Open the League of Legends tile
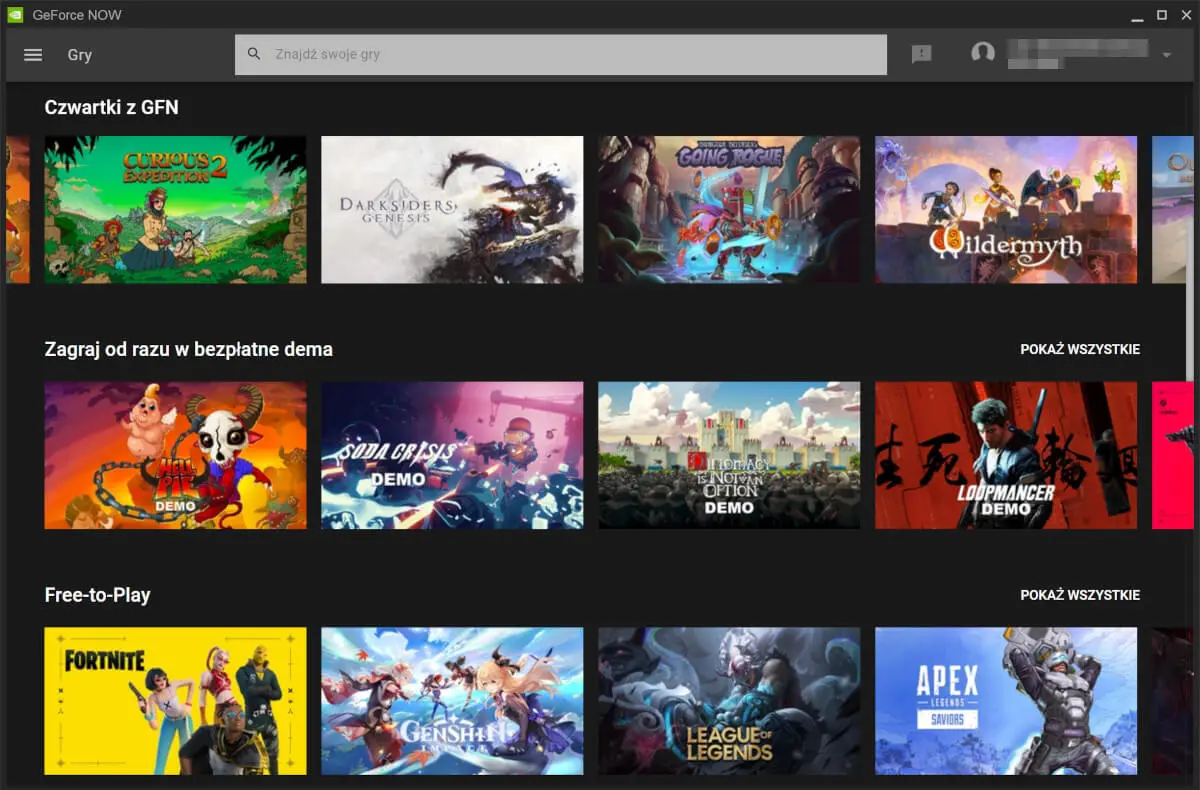This screenshot has height=790, width=1200. (x=729, y=701)
